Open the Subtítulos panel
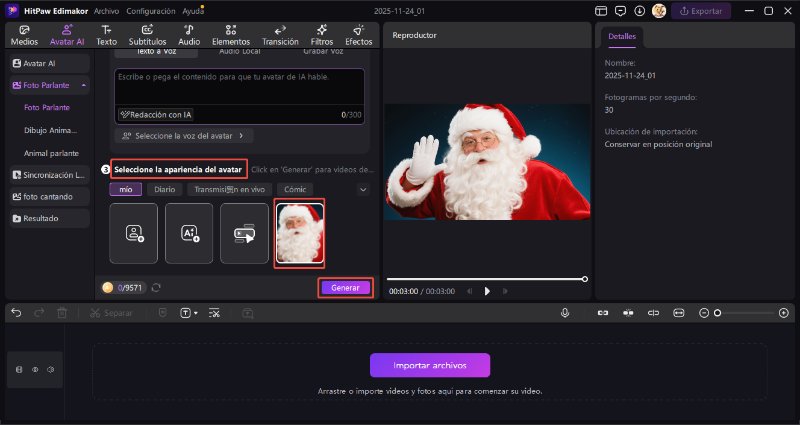Screen dimensions: 800x425 point(147,35)
